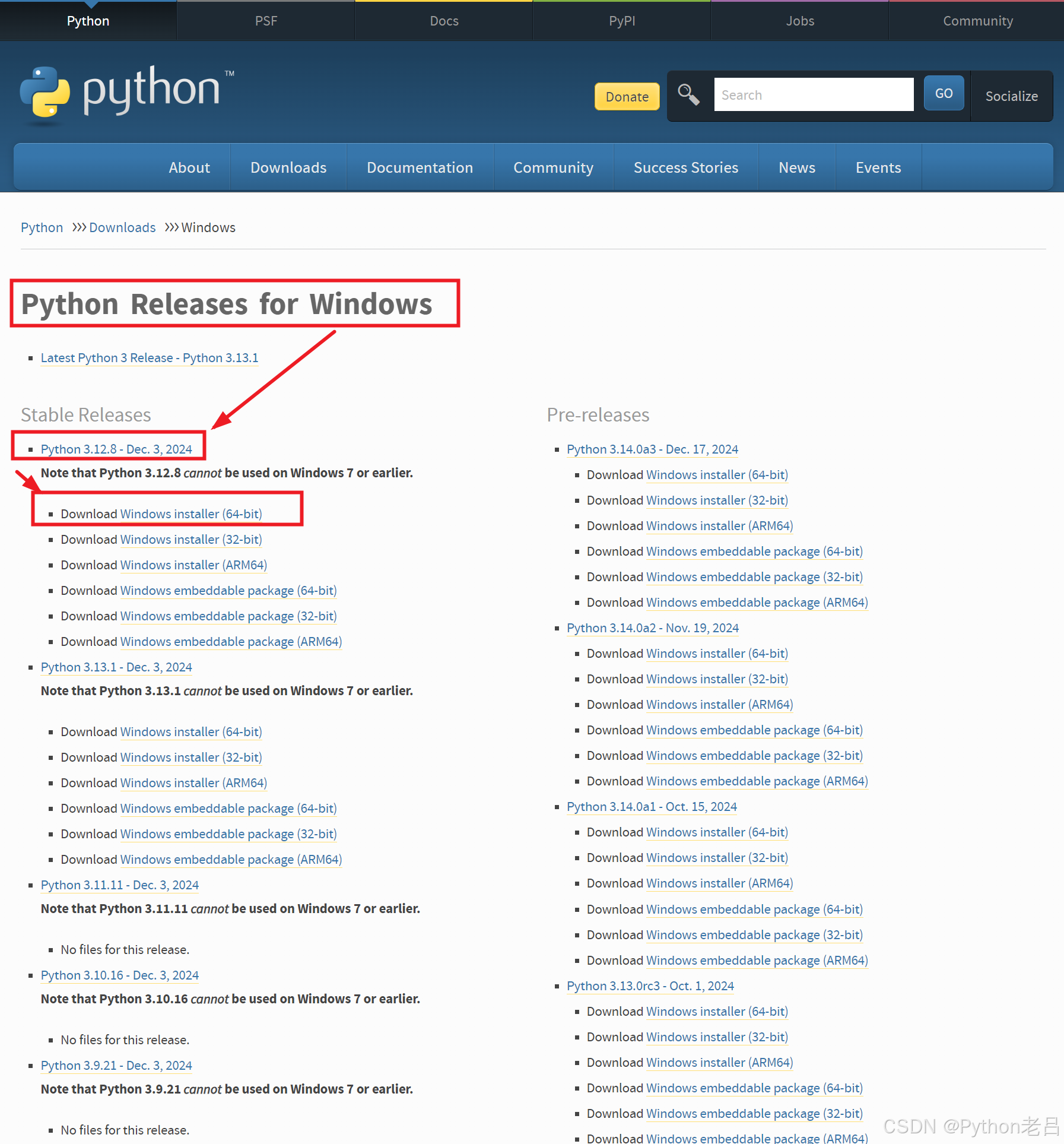Open the Socialize menu

tap(1011, 96)
